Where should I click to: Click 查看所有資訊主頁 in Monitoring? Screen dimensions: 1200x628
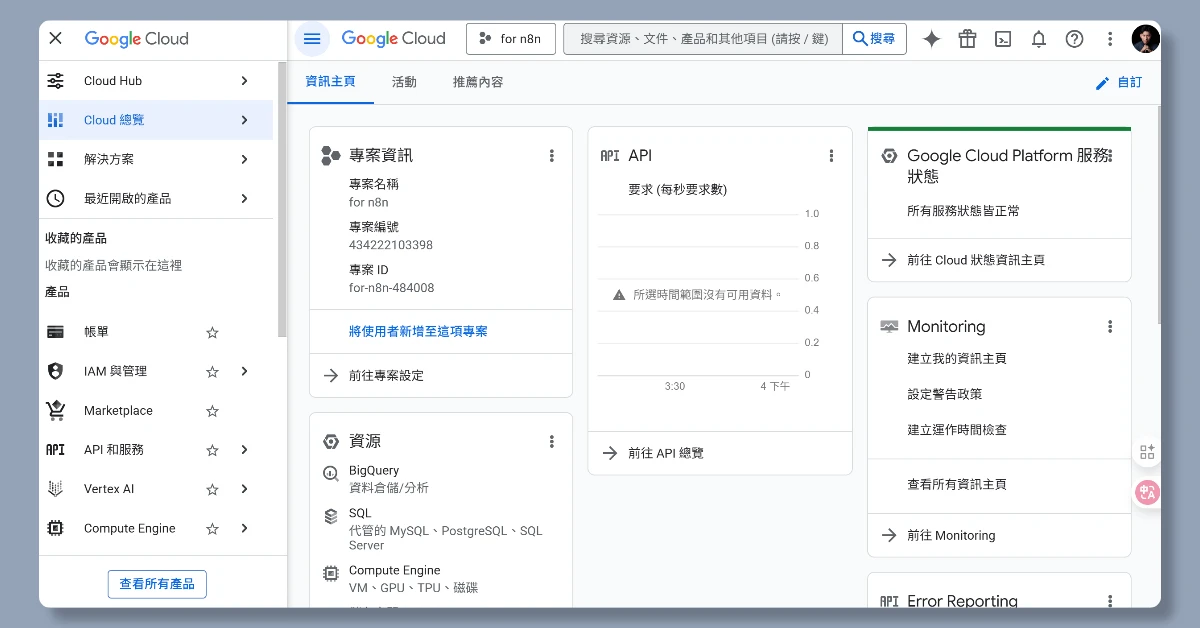[957, 484]
